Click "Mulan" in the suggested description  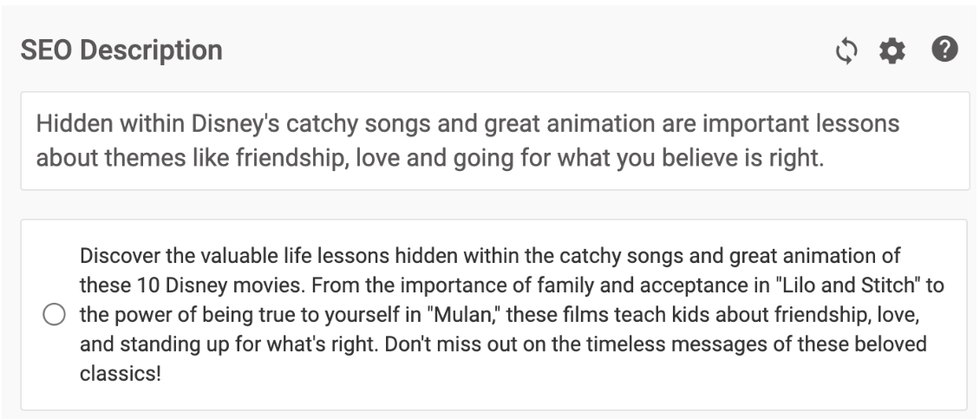coord(460,315)
